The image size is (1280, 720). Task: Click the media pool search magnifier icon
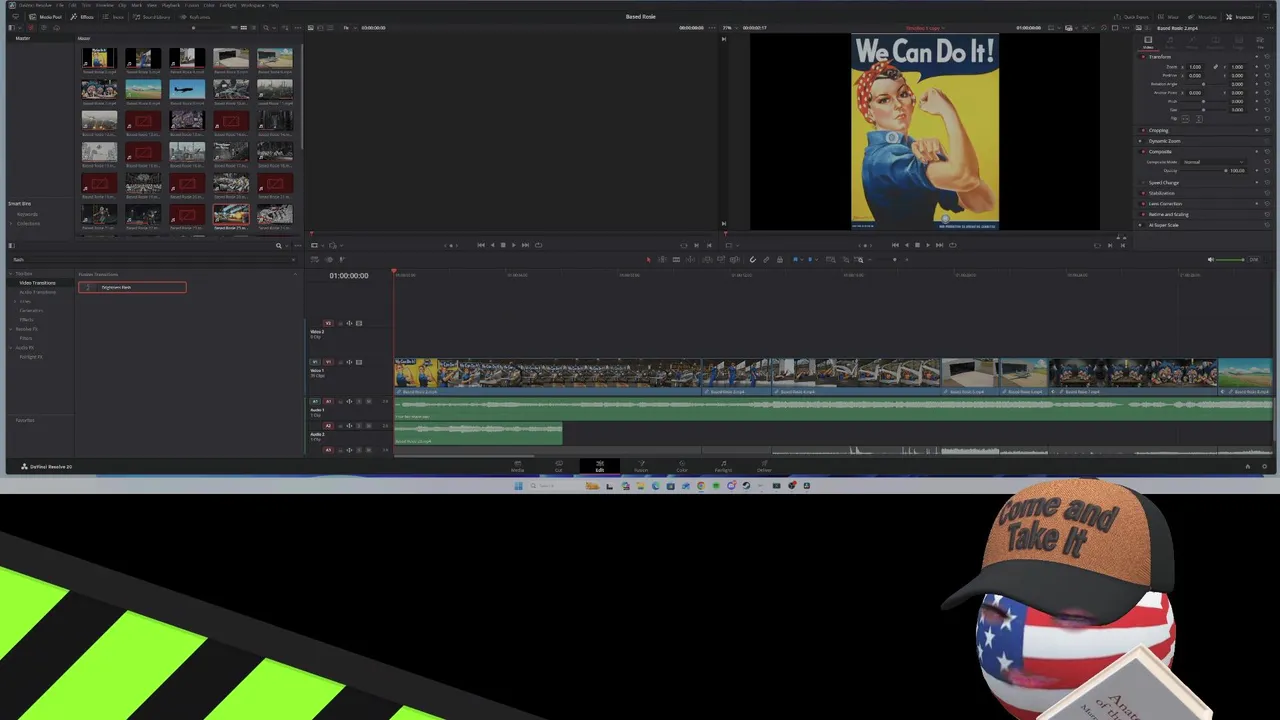[x=266, y=27]
